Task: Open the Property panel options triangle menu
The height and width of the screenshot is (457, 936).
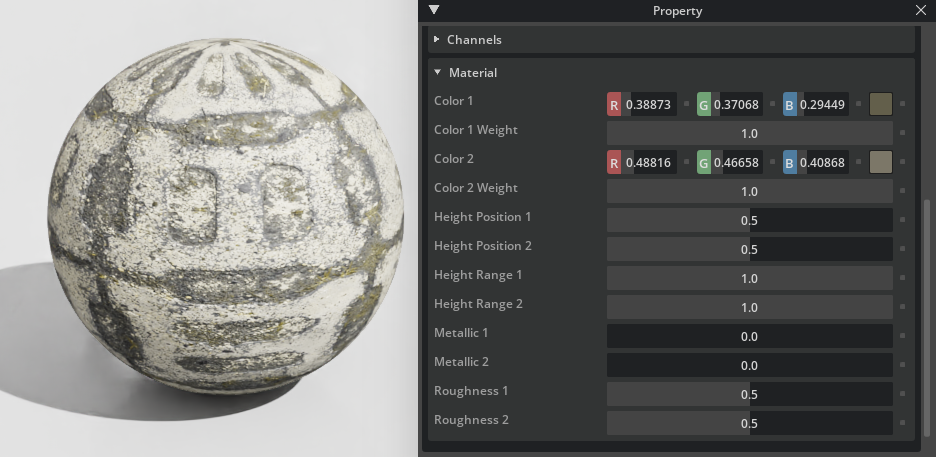Action: click(x=434, y=10)
